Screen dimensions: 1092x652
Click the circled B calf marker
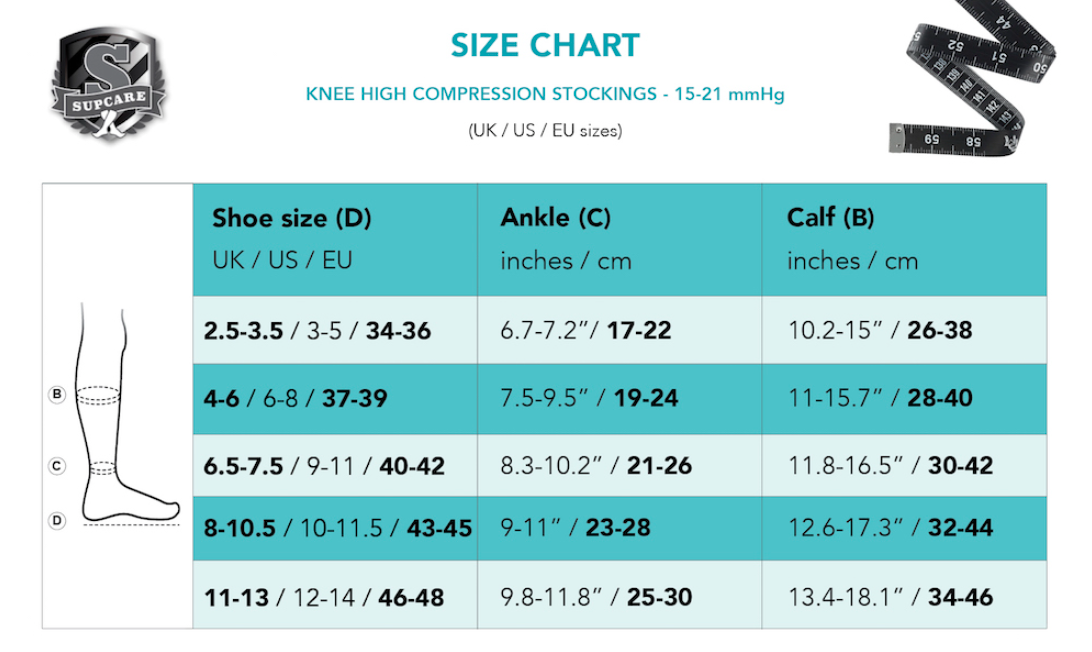tap(57, 395)
